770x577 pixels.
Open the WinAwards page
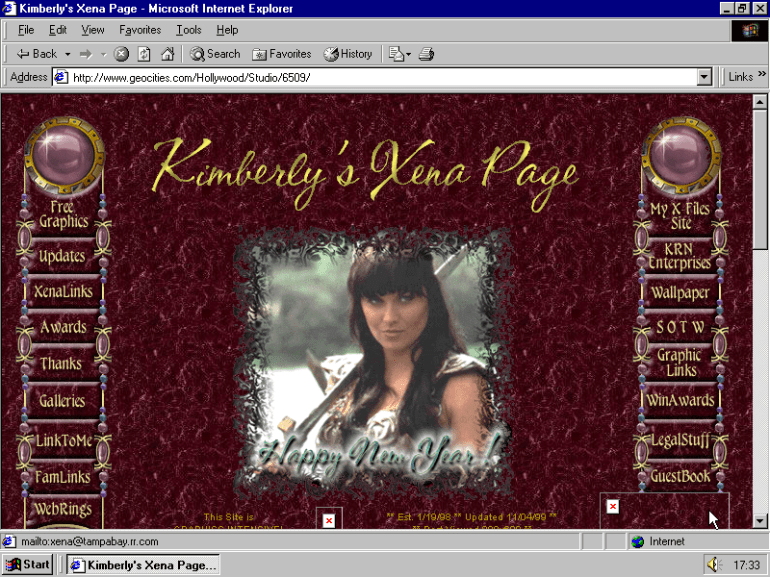point(680,400)
